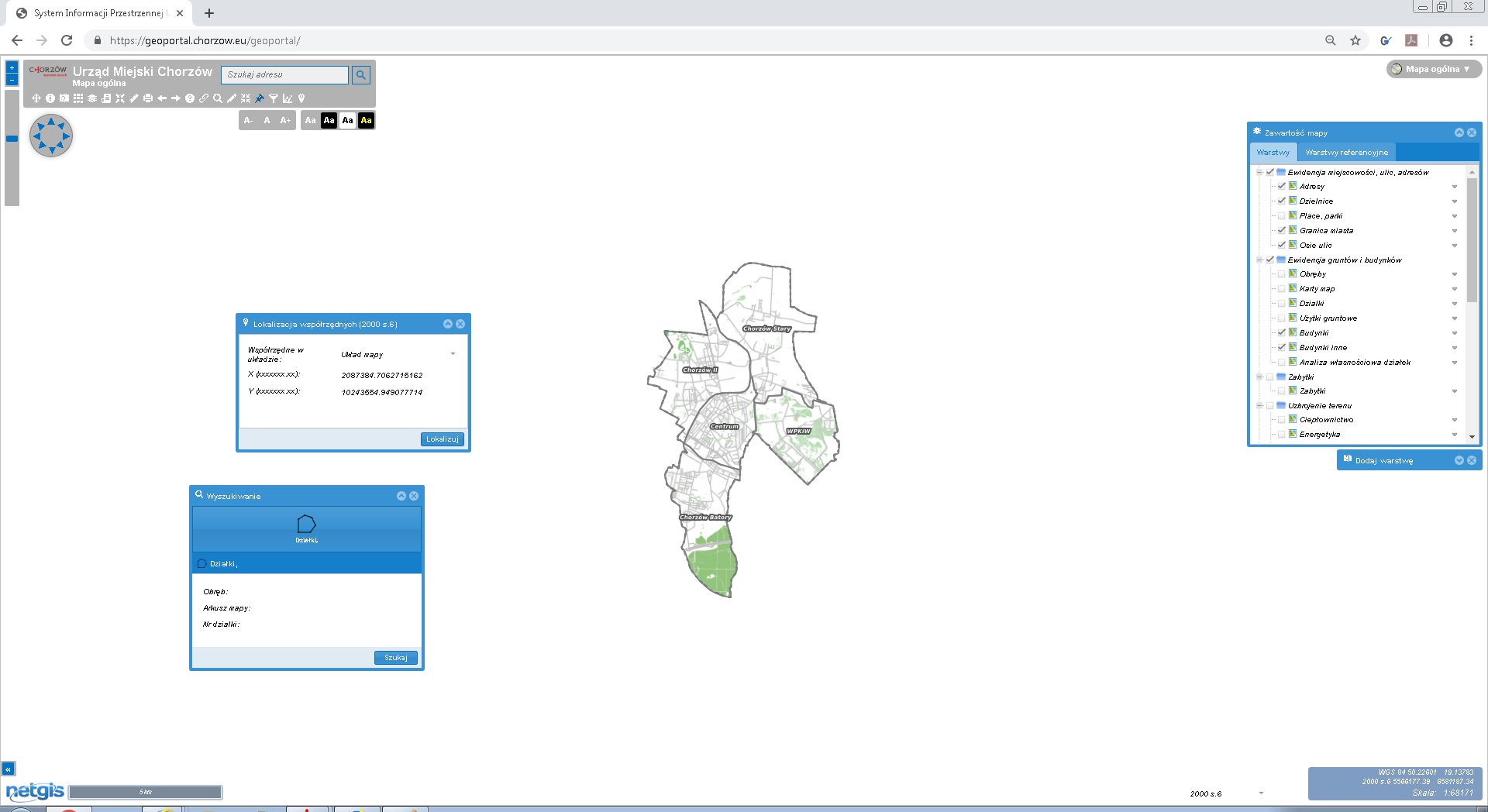This screenshot has width=1488, height=812.
Task: Expand the Dzielnice layer options arrow
Action: (x=1454, y=201)
